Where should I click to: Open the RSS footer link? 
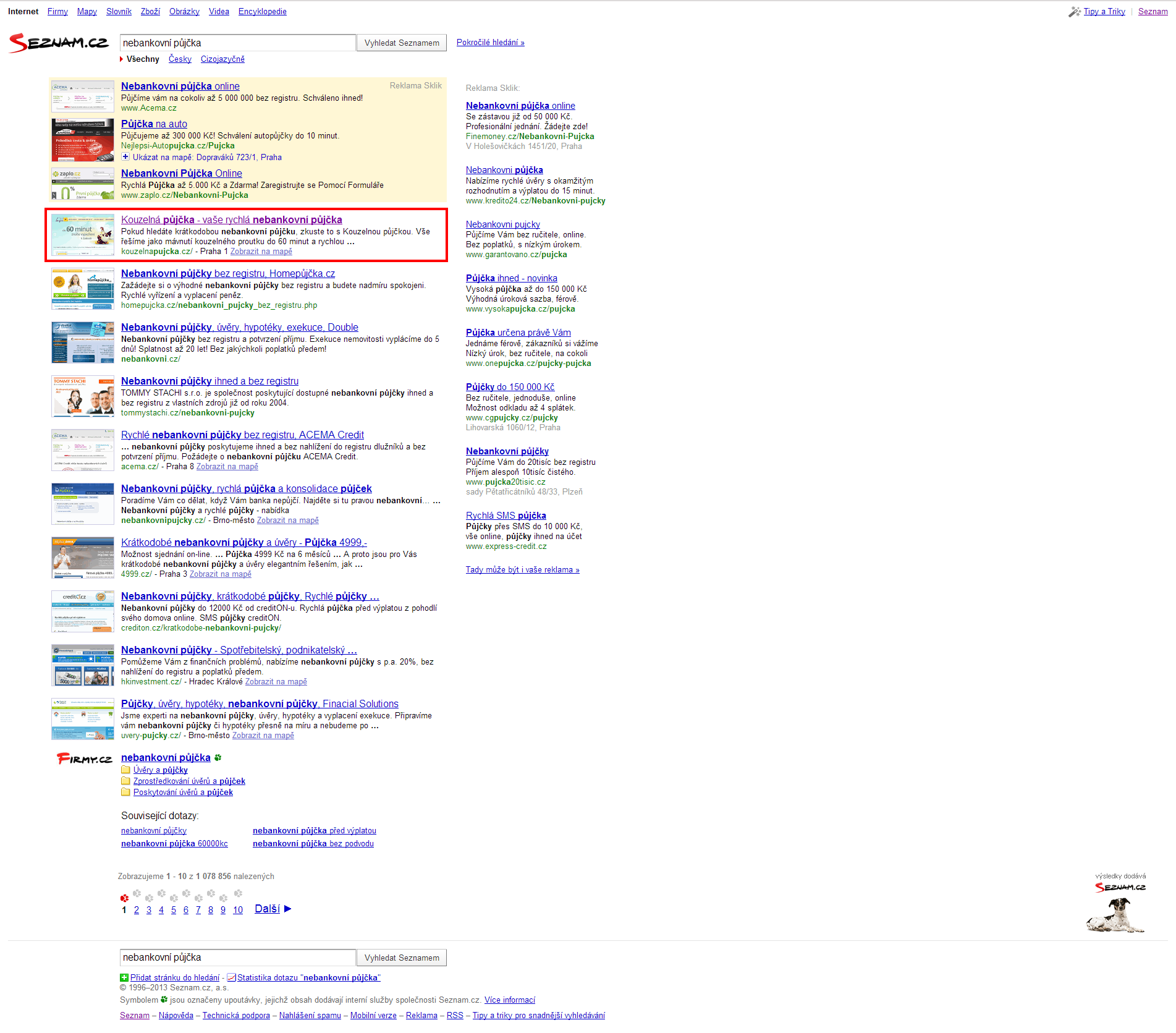click(455, 1016)
